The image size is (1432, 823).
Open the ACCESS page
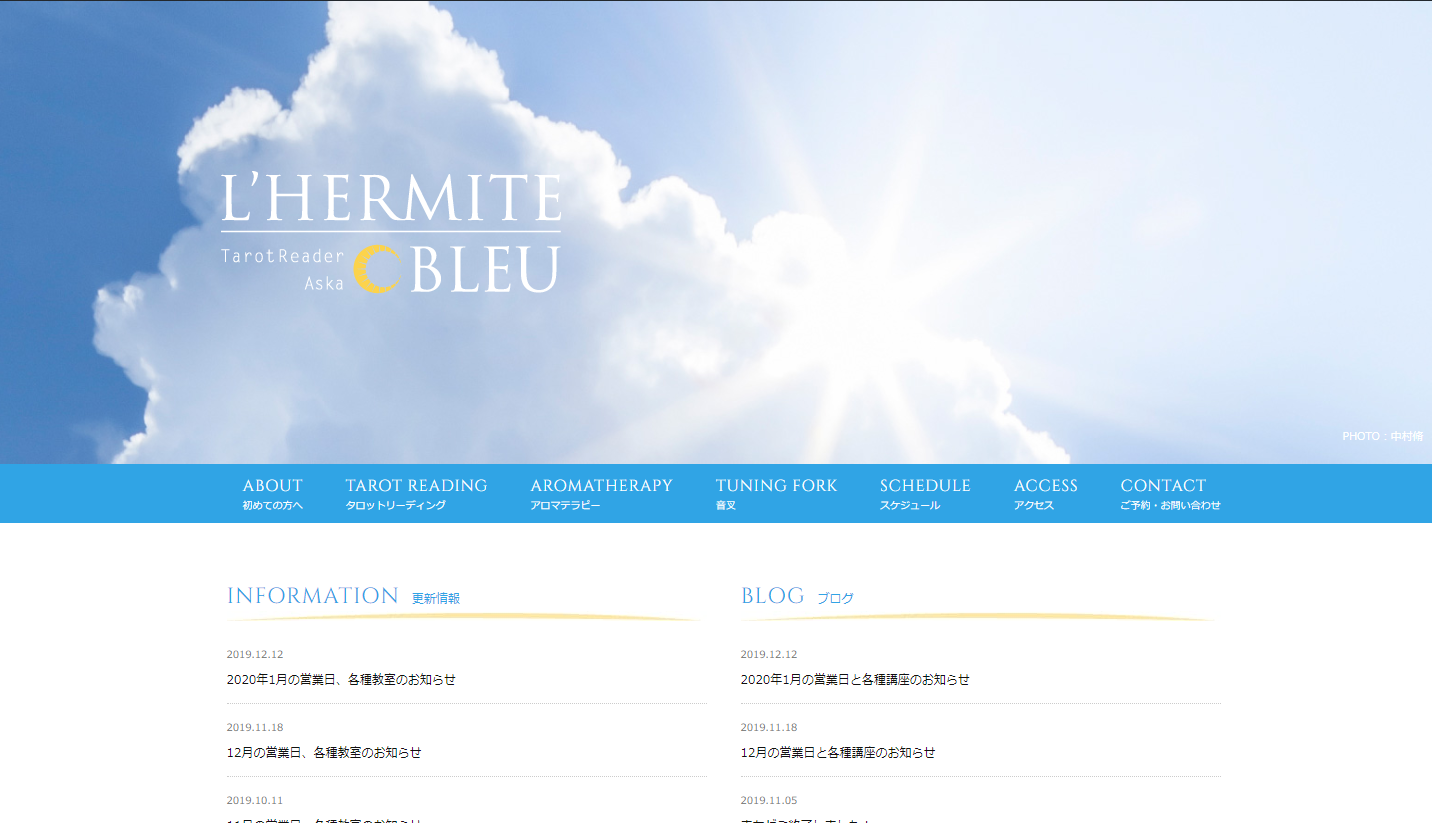pyautogui.click(x=1045, y=494)
